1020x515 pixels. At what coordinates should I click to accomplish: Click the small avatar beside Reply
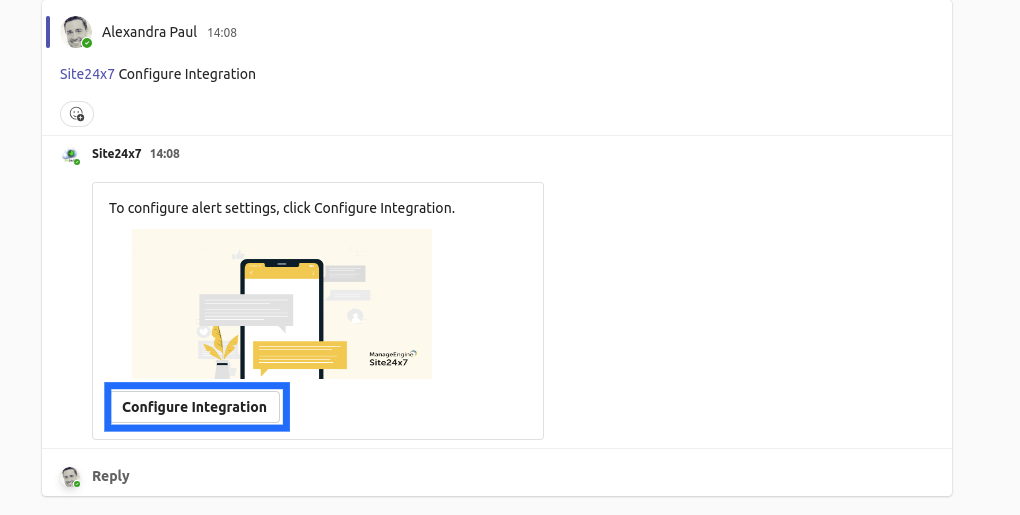[70, 477]
